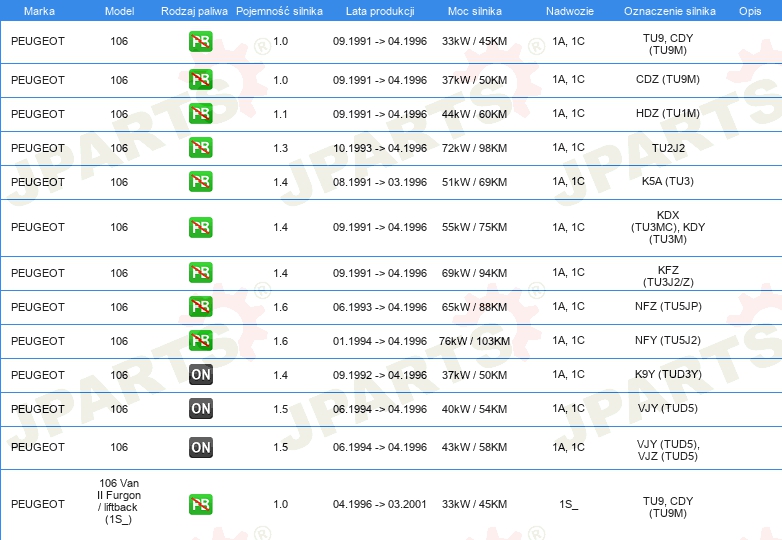Click the 69kW / 94KM power cell
Image resolution: width=782 pixels, height=540 pixels.
474,273
